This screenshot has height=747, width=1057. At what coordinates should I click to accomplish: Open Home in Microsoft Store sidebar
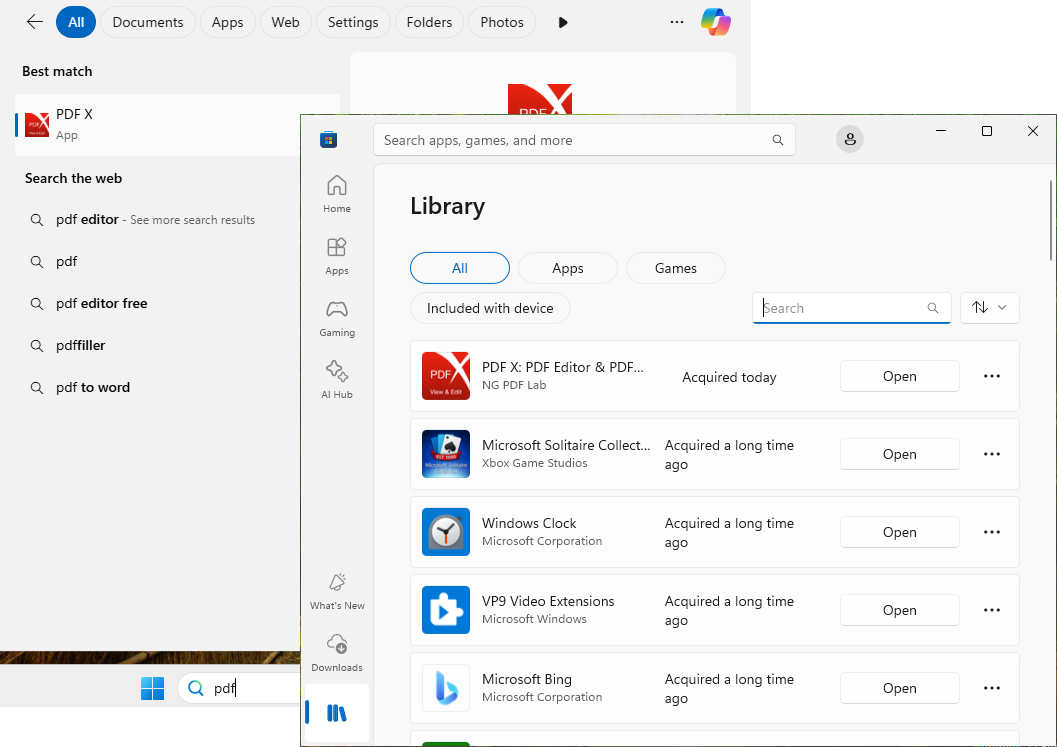(336, 193)
